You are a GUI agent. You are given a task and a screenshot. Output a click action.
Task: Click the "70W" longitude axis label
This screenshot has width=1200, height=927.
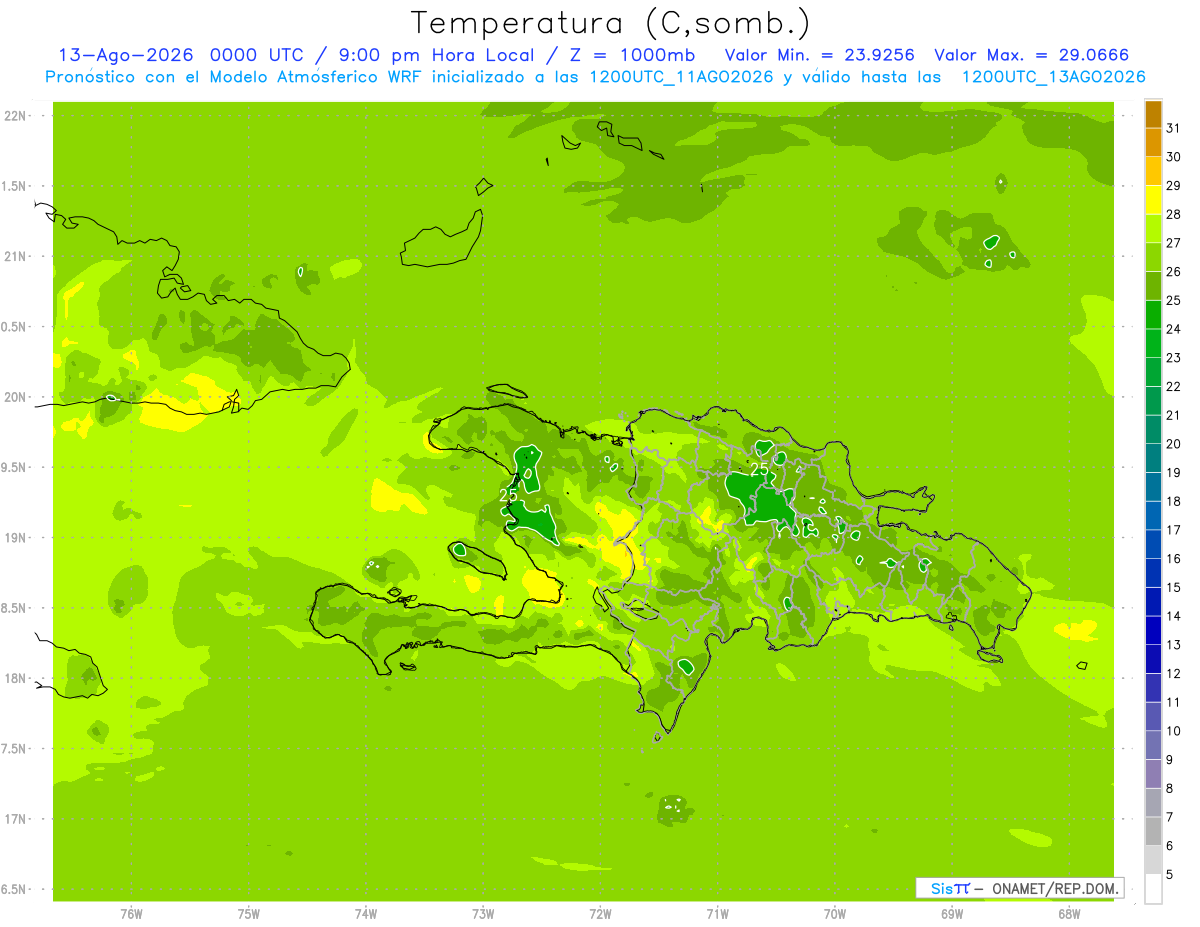coord(835,913)
